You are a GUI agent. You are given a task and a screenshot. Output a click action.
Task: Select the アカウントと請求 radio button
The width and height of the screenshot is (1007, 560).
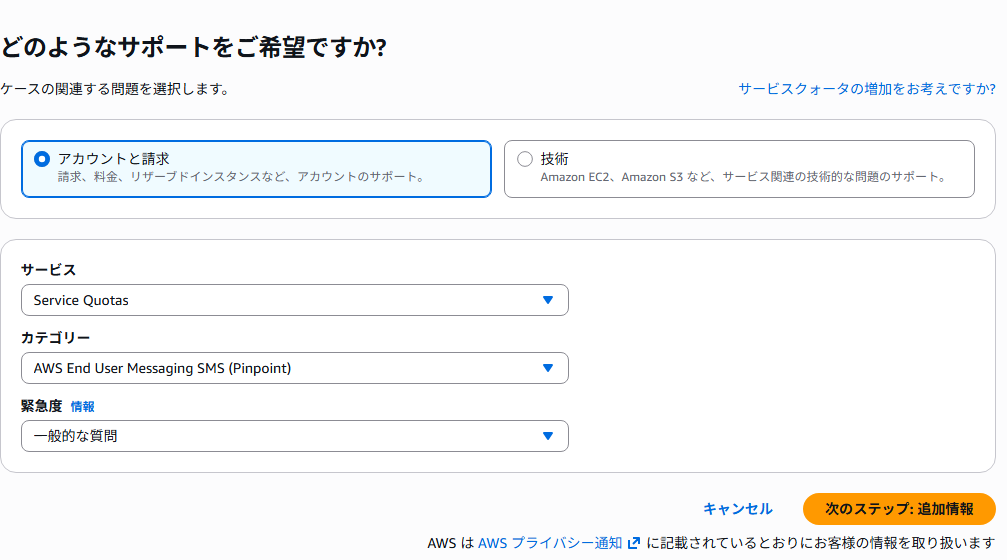(41, 159)
